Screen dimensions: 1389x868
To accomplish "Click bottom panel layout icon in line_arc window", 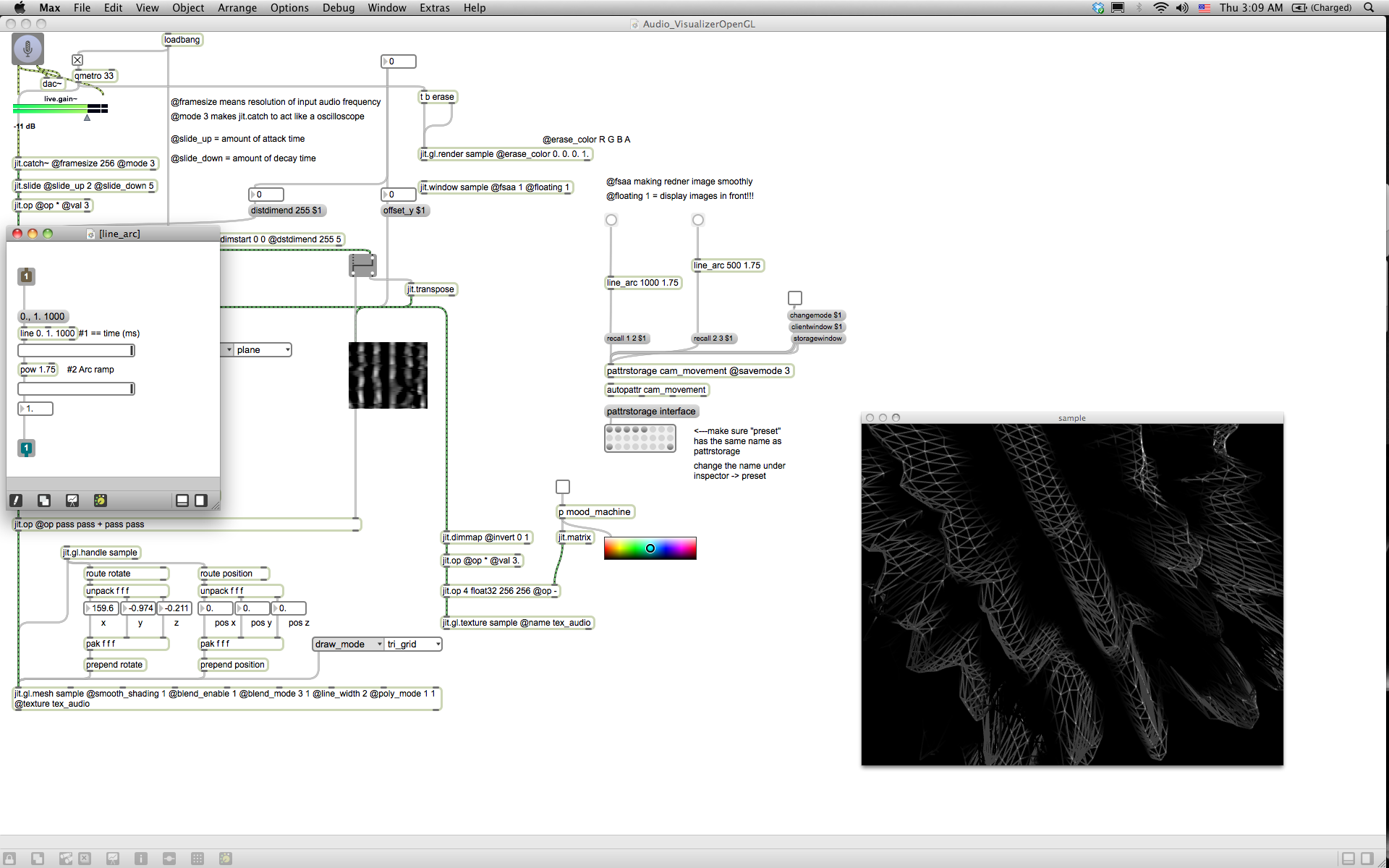I will [182, 501].
